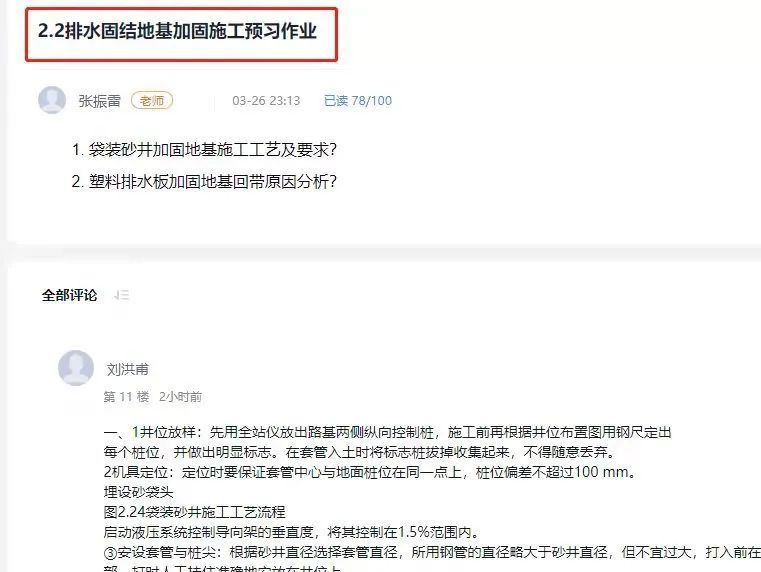
Task: Open 张振雷's profile avatar
Action: point(52,100)
